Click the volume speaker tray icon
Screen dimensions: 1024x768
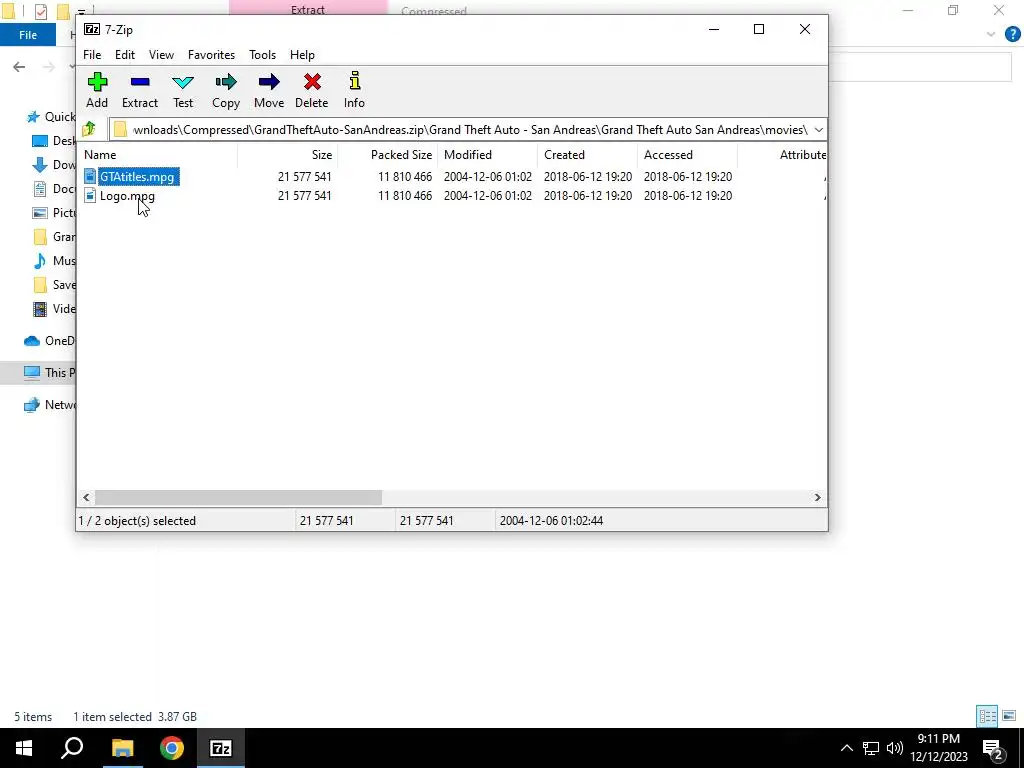pyautogui.click(x=895, y=748)
